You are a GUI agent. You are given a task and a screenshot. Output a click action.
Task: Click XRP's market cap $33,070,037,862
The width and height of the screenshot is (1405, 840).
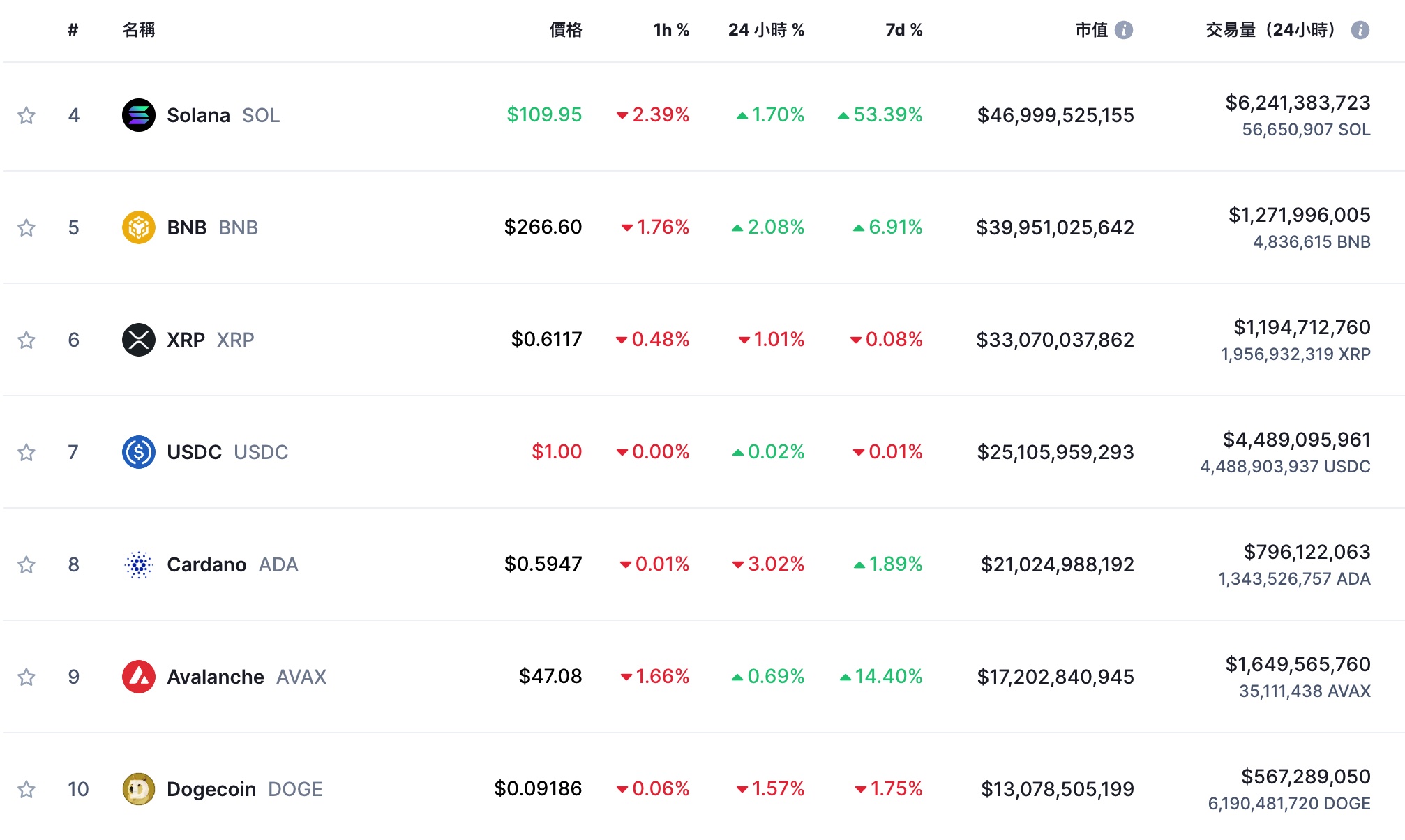(x=1055, y=340)
